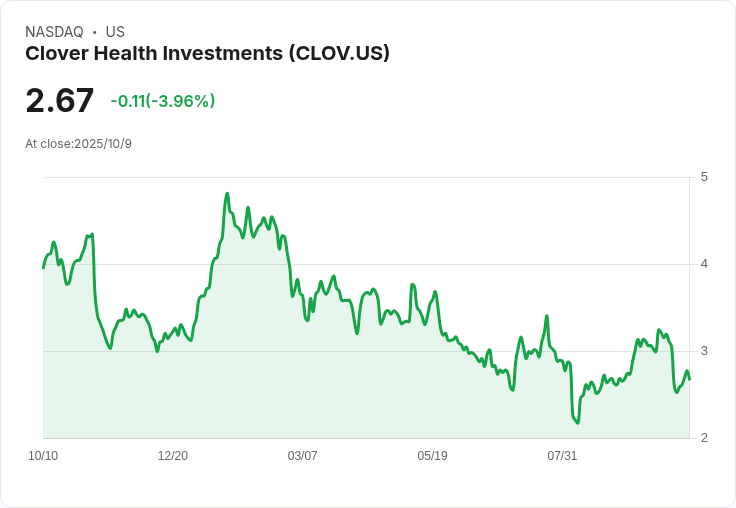Click the 03/07 date axis label
The width and height of the screenshot is (736, 508).
302,456
